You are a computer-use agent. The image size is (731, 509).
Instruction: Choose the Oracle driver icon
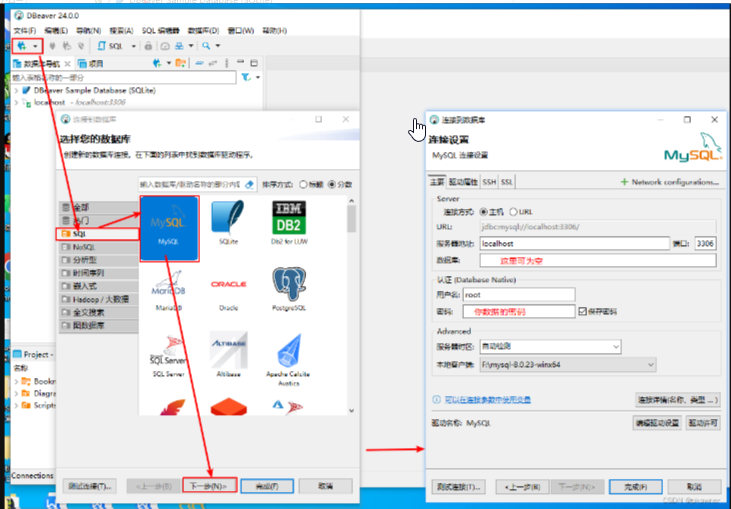coord(228,289)
